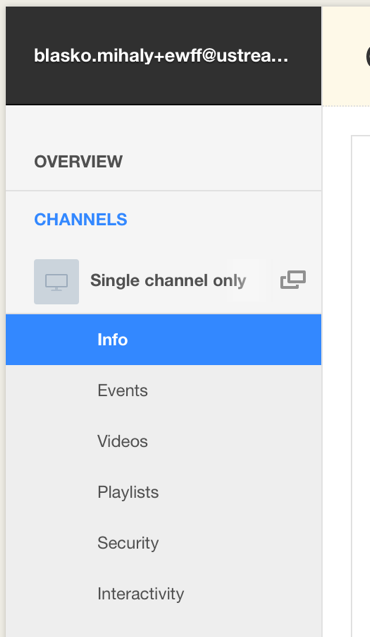Click the channel monitor thumbnail

[56, 282]
